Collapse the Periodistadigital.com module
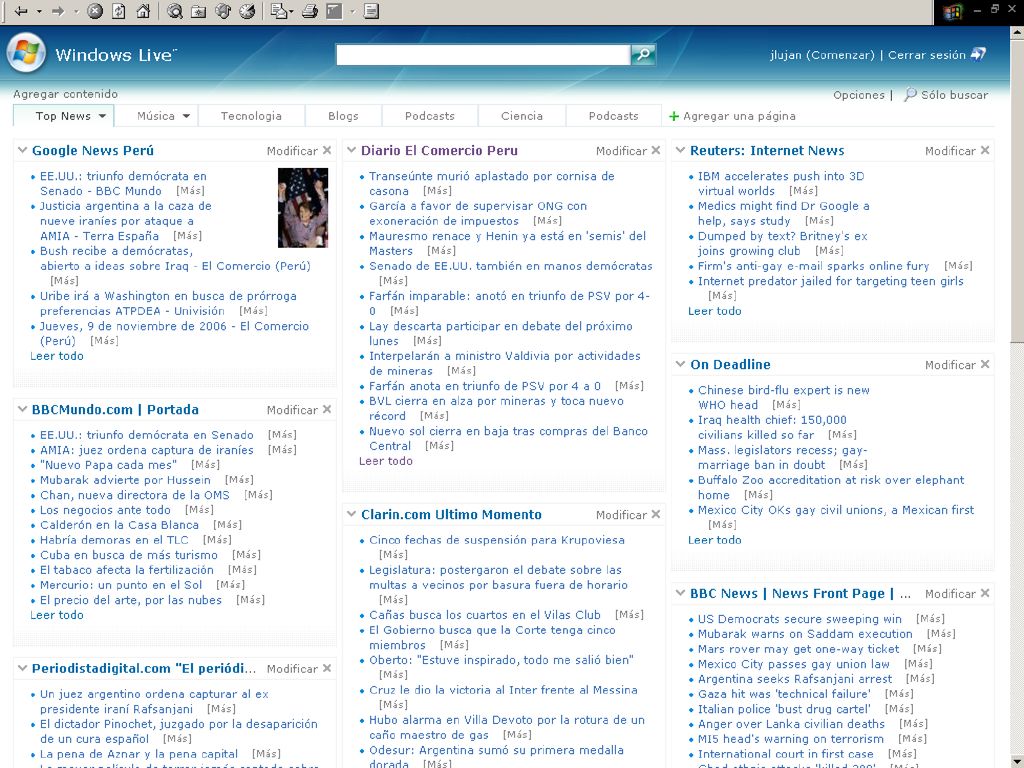This screenshot has width=1024, height=768. [x=22, y=668]
